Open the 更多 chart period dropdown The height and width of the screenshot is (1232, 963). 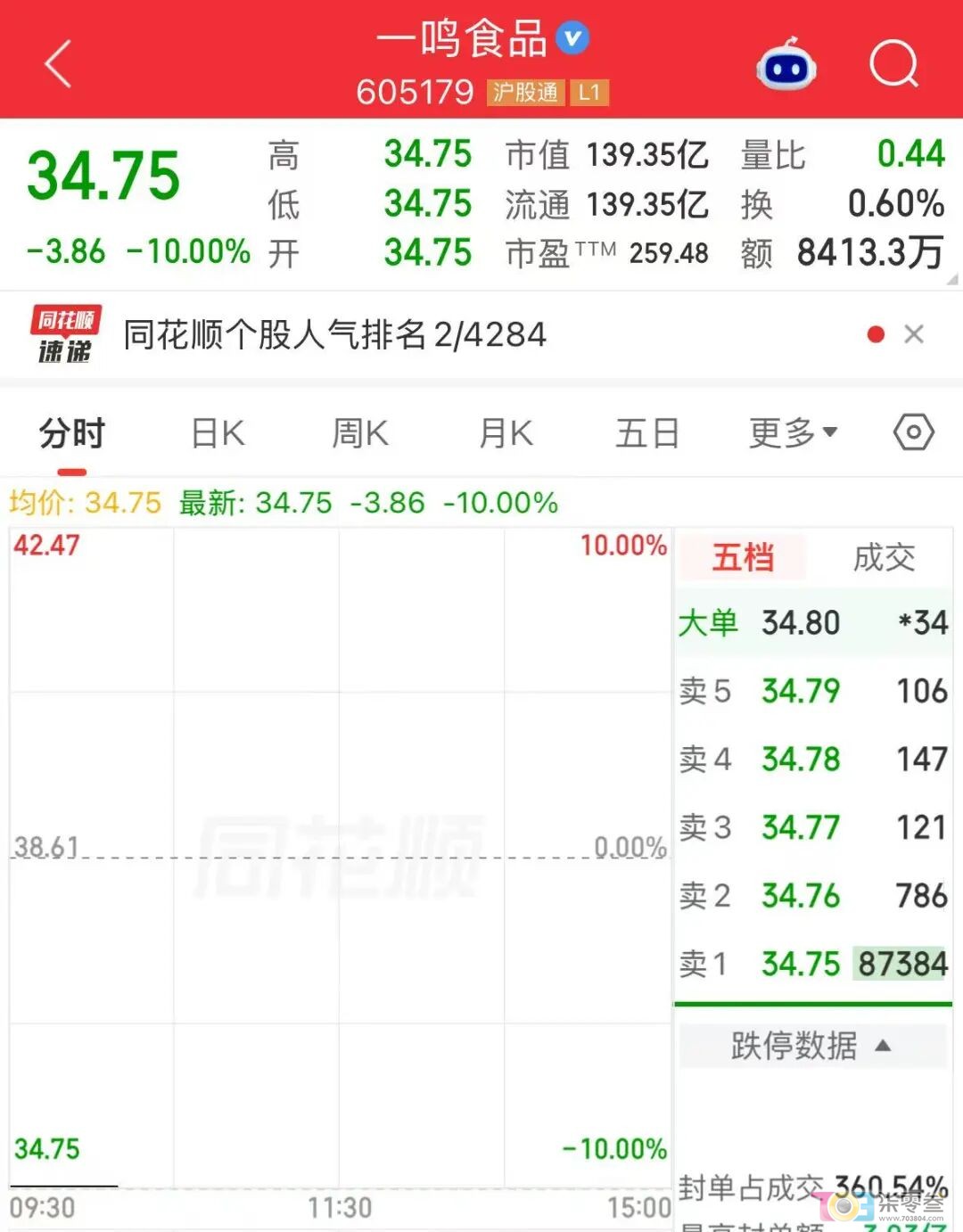[x=793, y=434]
